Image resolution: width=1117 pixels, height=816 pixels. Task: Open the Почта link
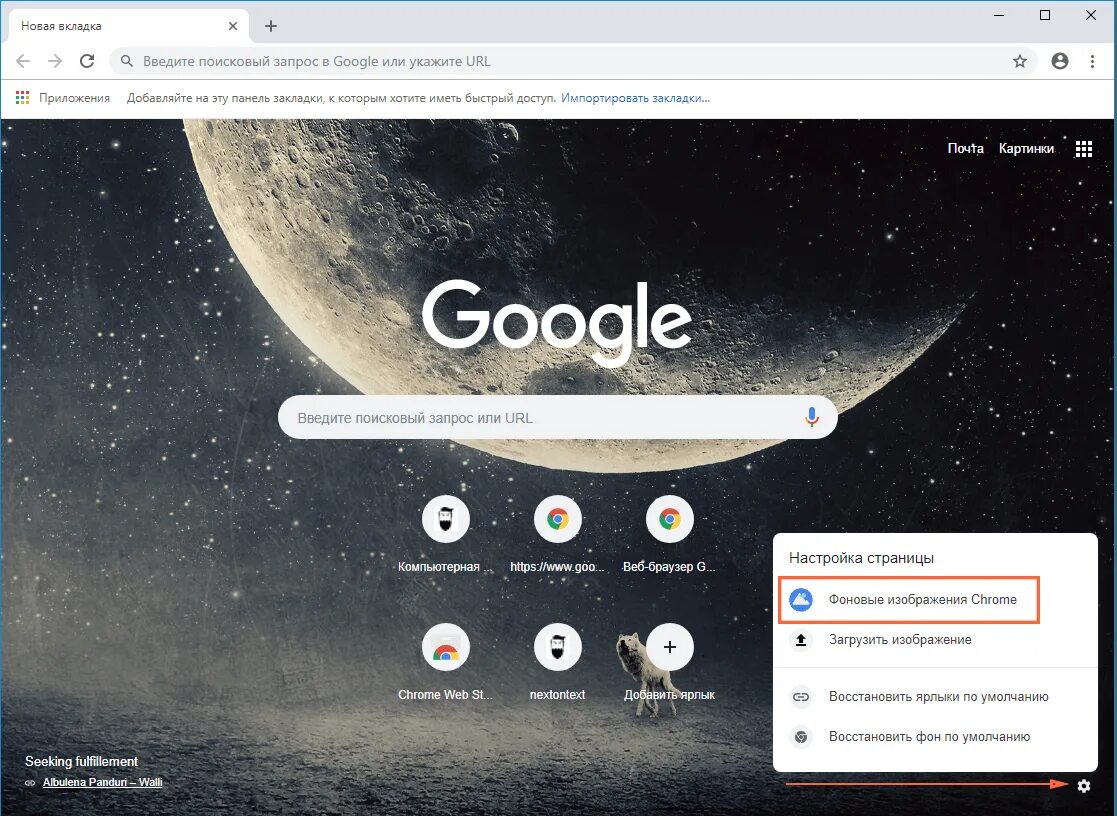click(x=965, y=148)
